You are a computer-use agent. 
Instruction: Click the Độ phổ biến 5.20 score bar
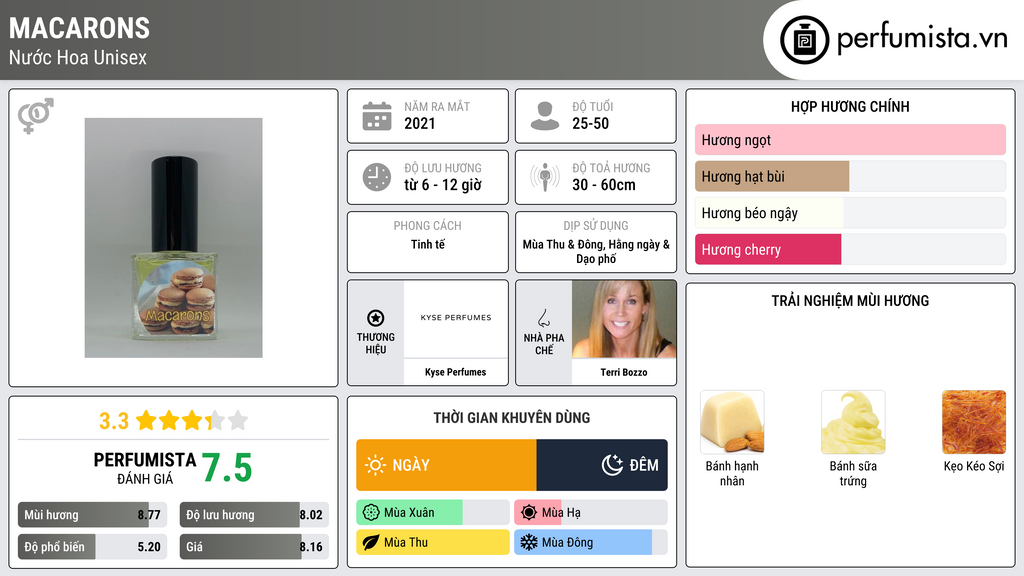pos(93,547)
